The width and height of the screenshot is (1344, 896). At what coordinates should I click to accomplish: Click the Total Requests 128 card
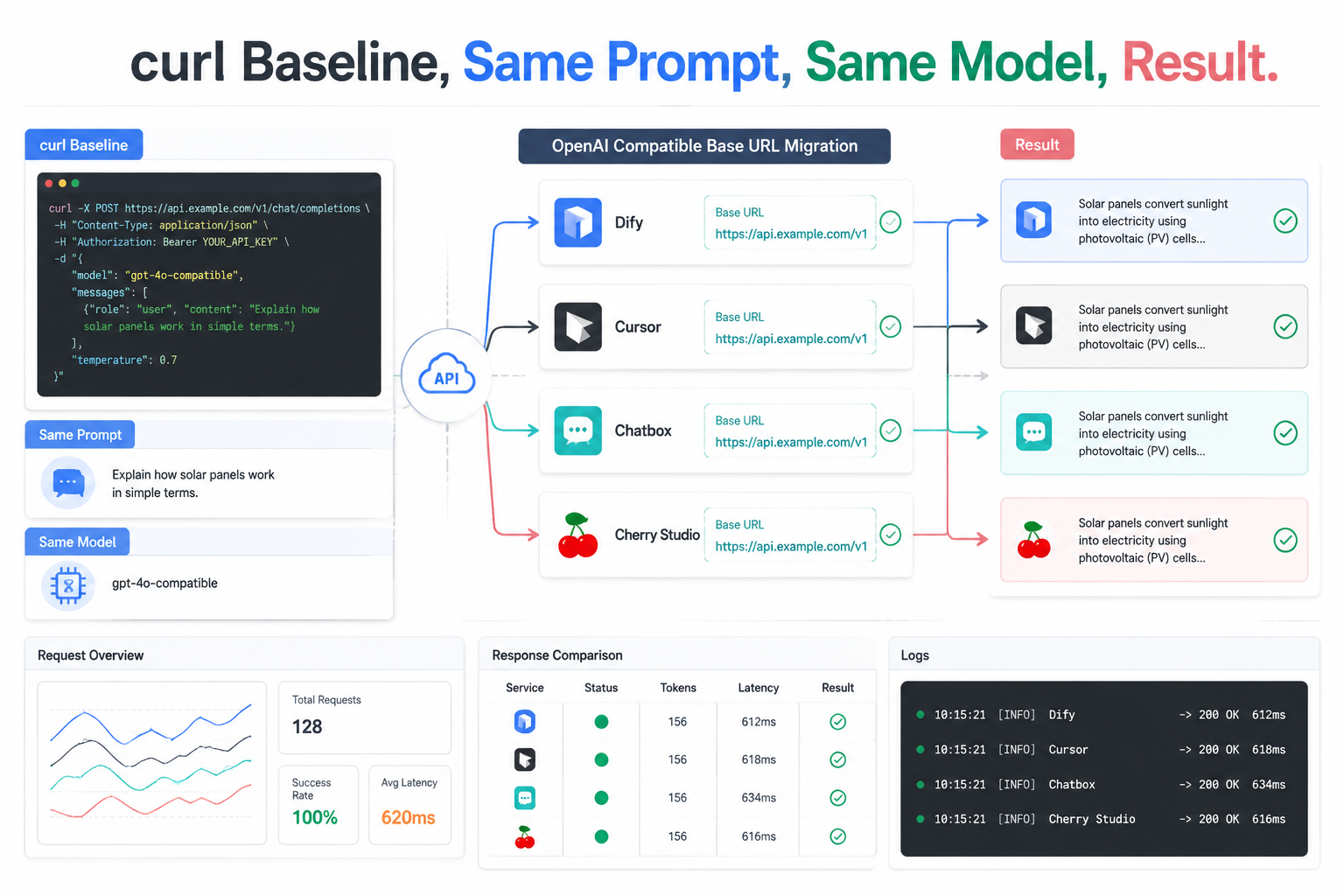tap(364, 717)
